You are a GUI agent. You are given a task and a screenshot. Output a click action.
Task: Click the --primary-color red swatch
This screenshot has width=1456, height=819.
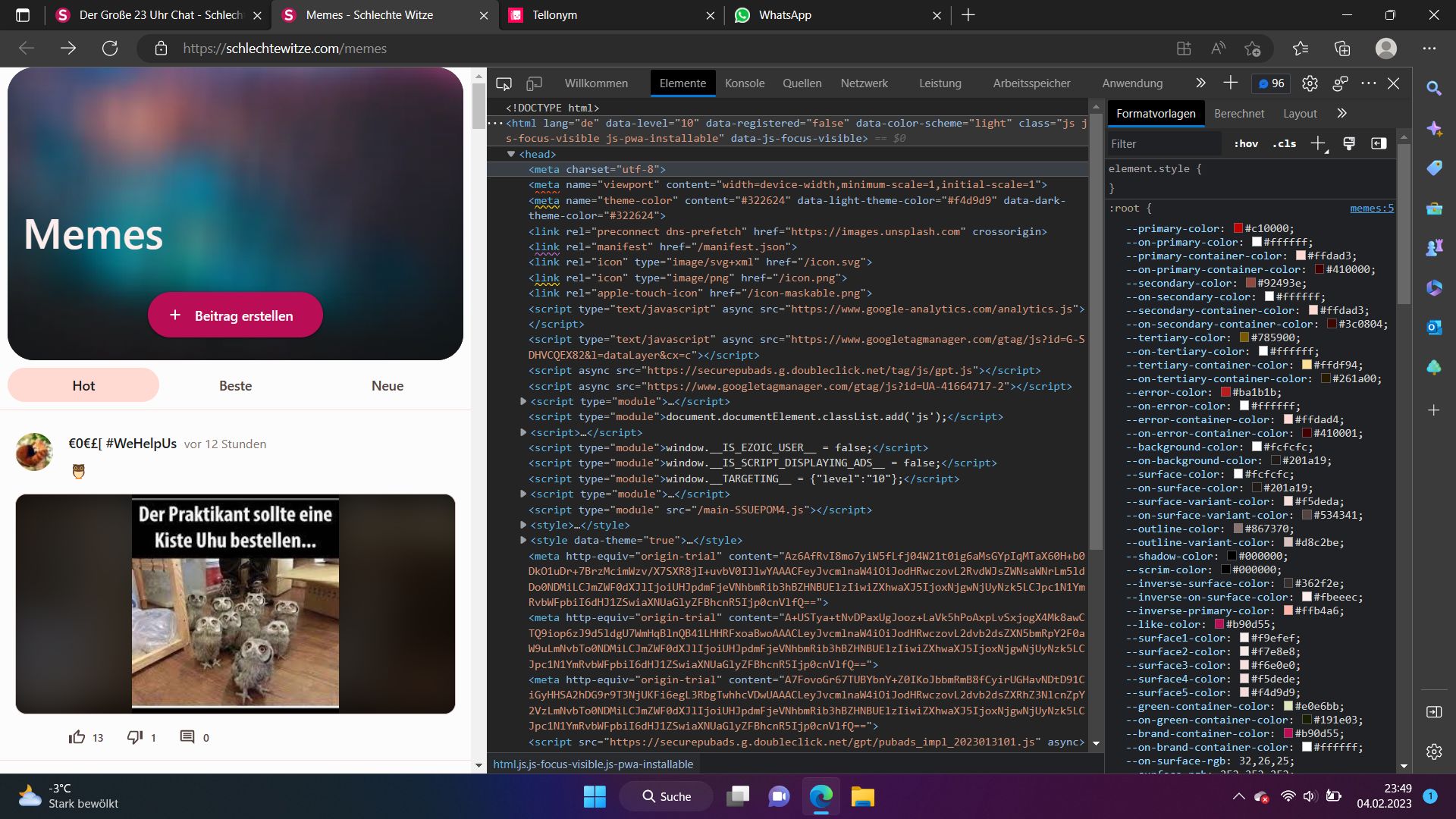coord(1238,228)
